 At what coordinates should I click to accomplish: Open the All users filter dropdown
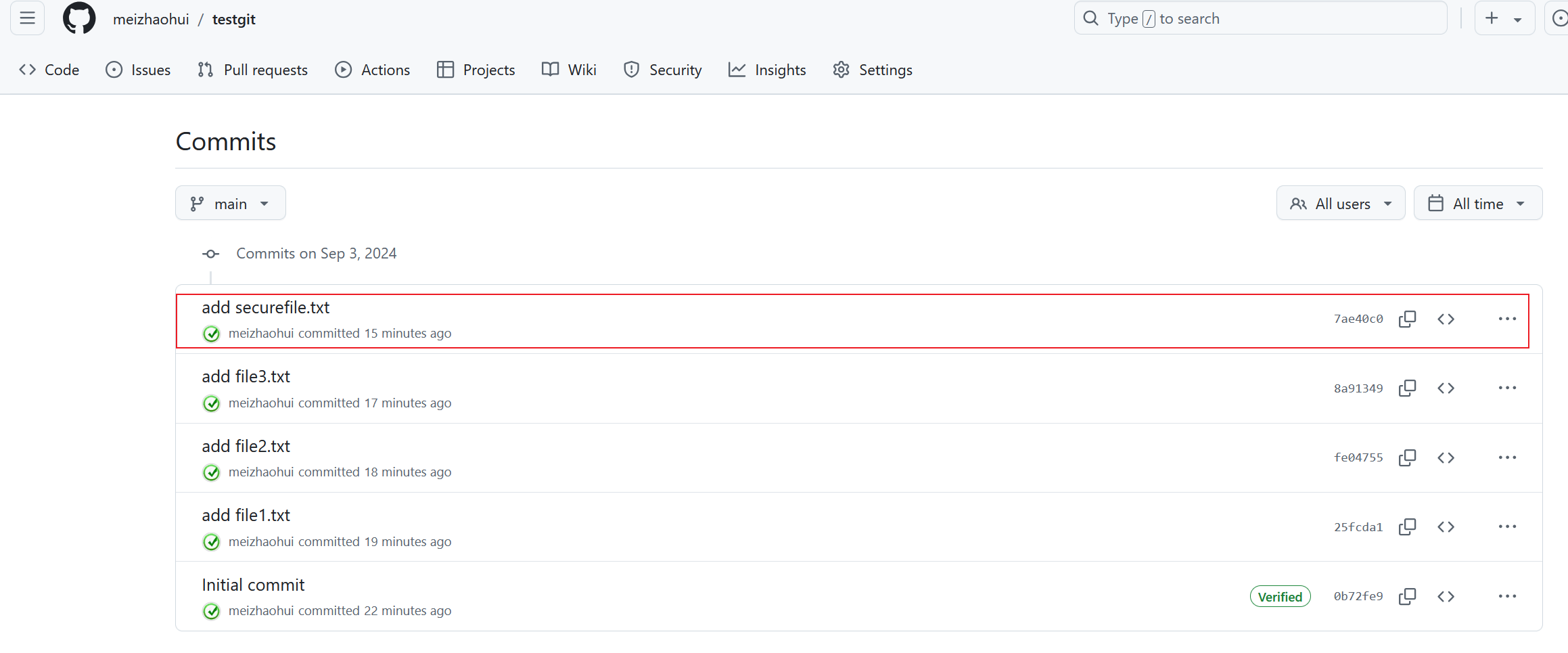pyautogui.click(x=1340, y=203)
